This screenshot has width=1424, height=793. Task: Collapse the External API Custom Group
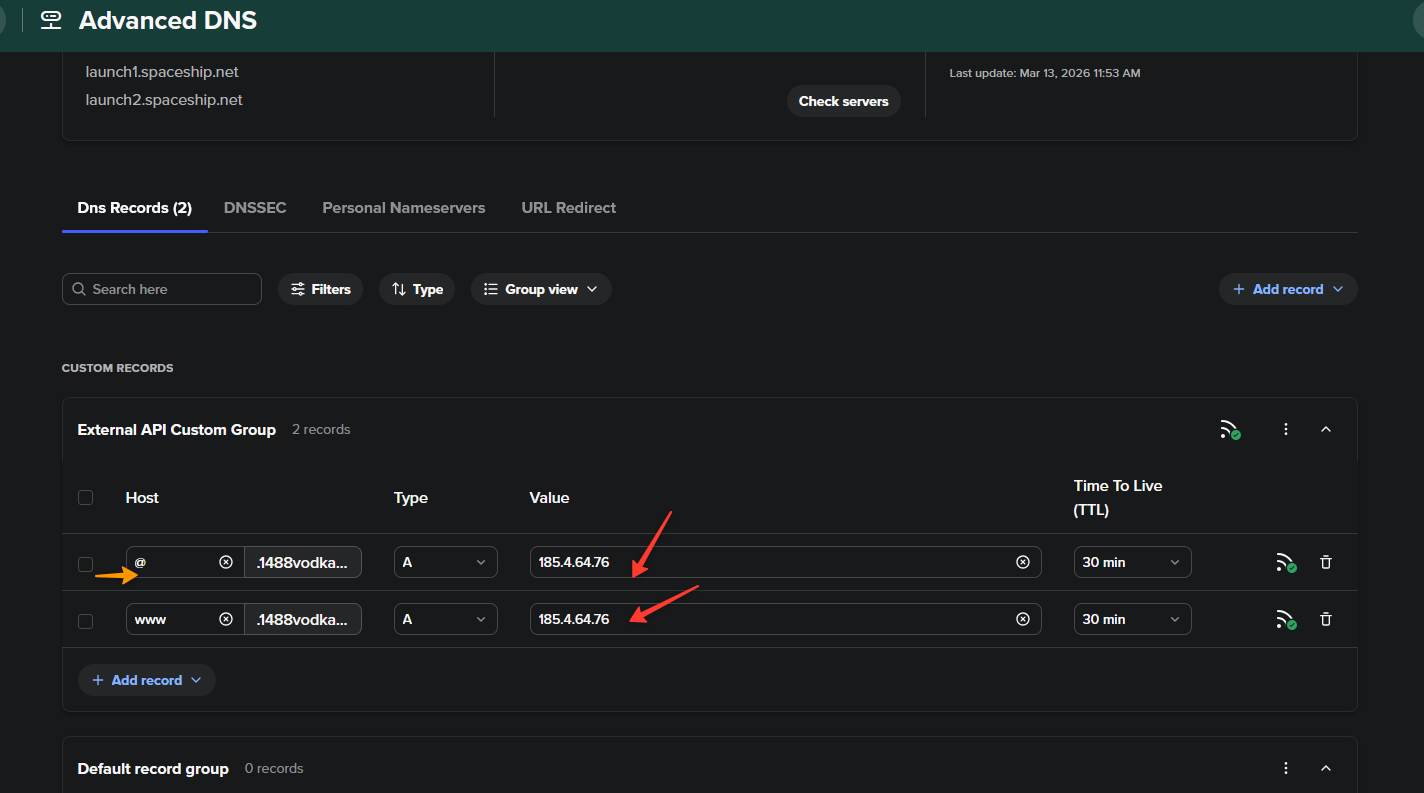(1326, 430)
